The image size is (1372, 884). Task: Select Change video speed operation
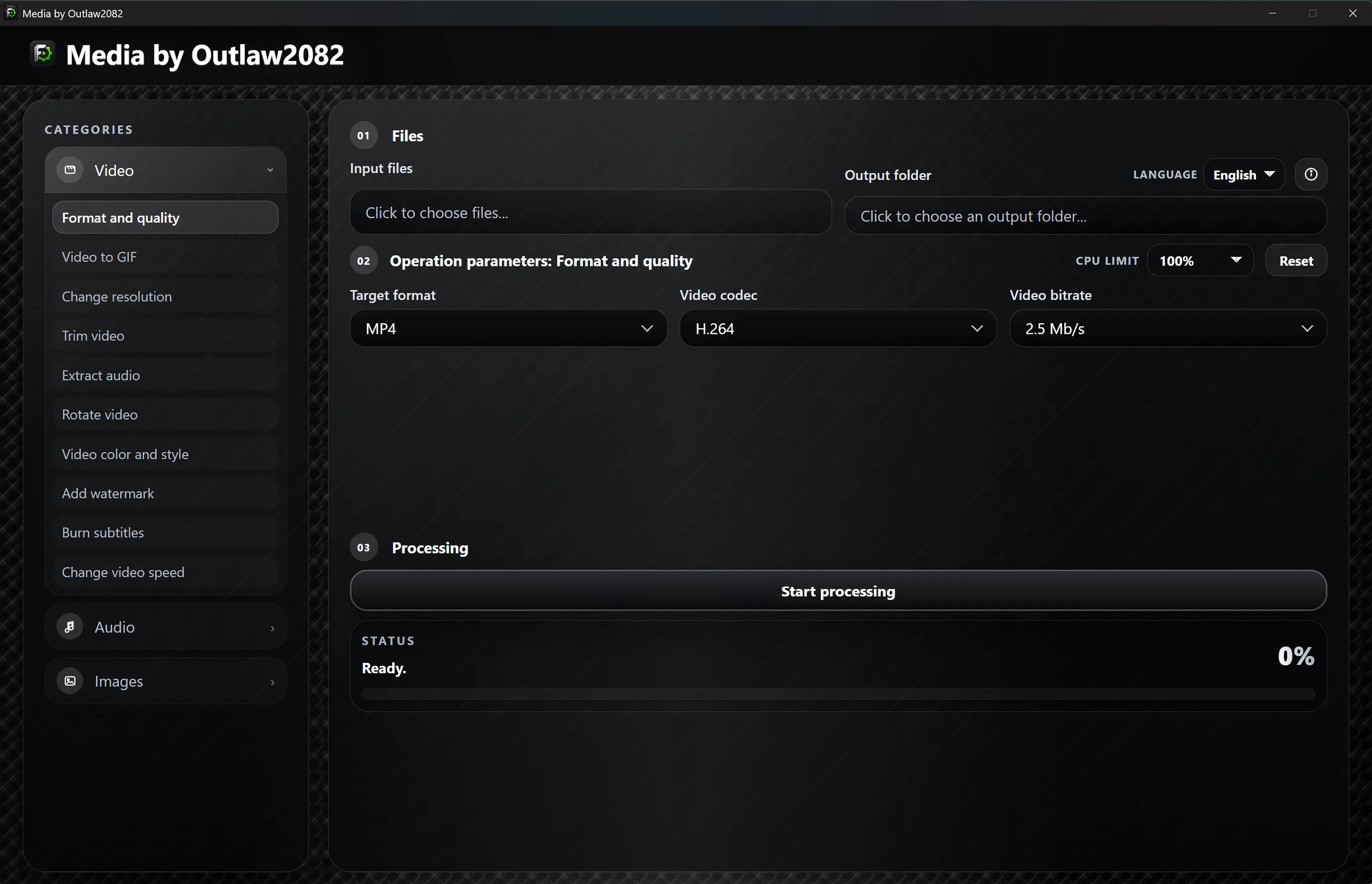(x=165, y=572)
